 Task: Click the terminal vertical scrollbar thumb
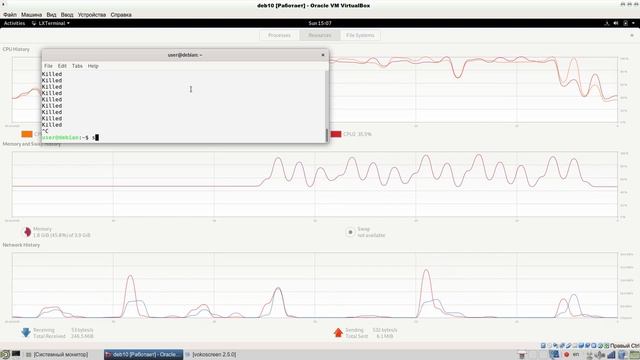point(327,135)
